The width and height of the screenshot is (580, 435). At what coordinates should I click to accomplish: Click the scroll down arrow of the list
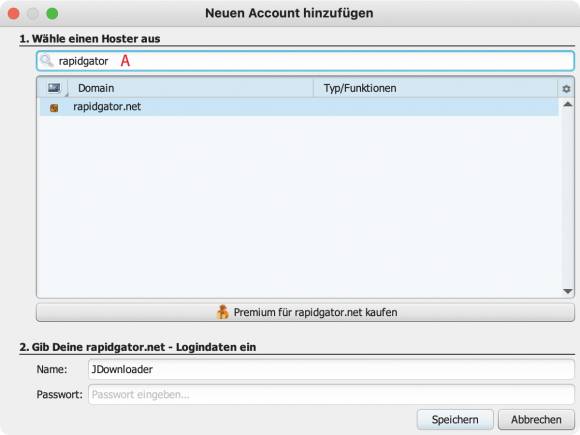coord(567,291)
